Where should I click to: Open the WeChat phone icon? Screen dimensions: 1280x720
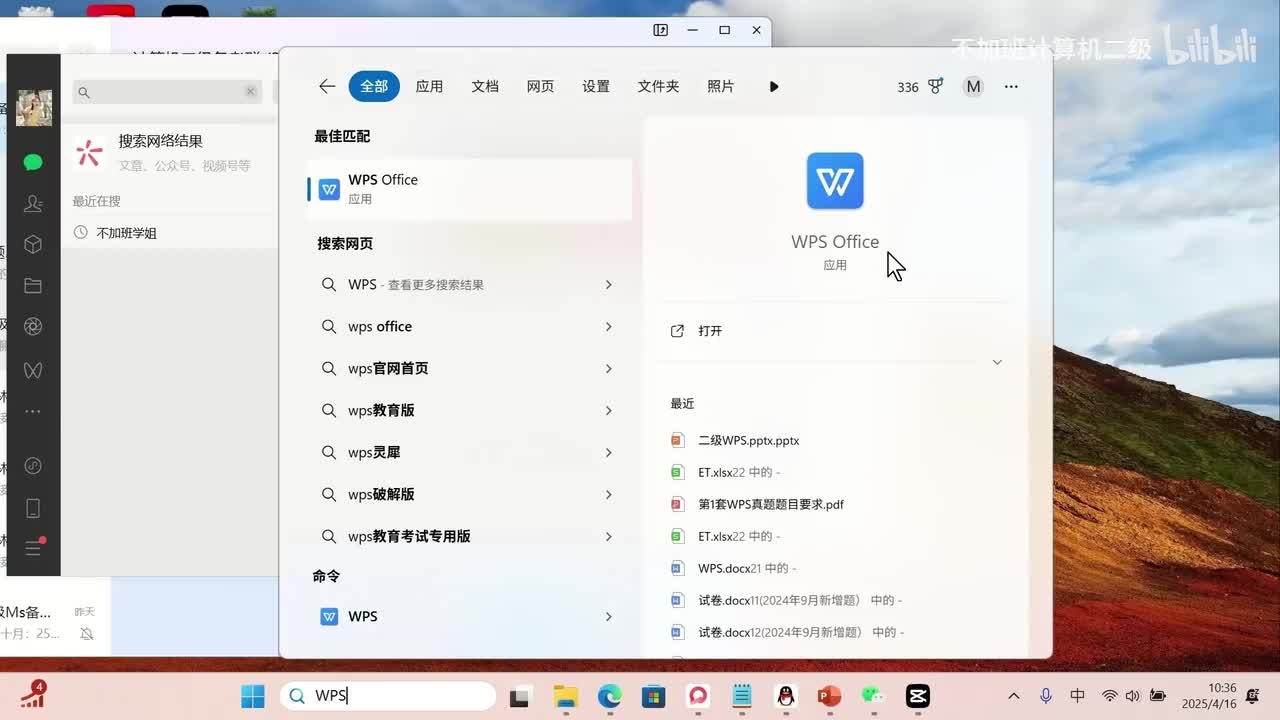[x=33, y=508]
